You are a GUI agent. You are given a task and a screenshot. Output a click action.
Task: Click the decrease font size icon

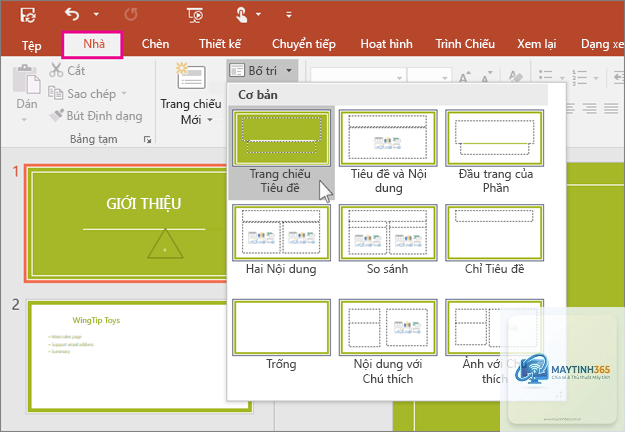pos(487,76)
